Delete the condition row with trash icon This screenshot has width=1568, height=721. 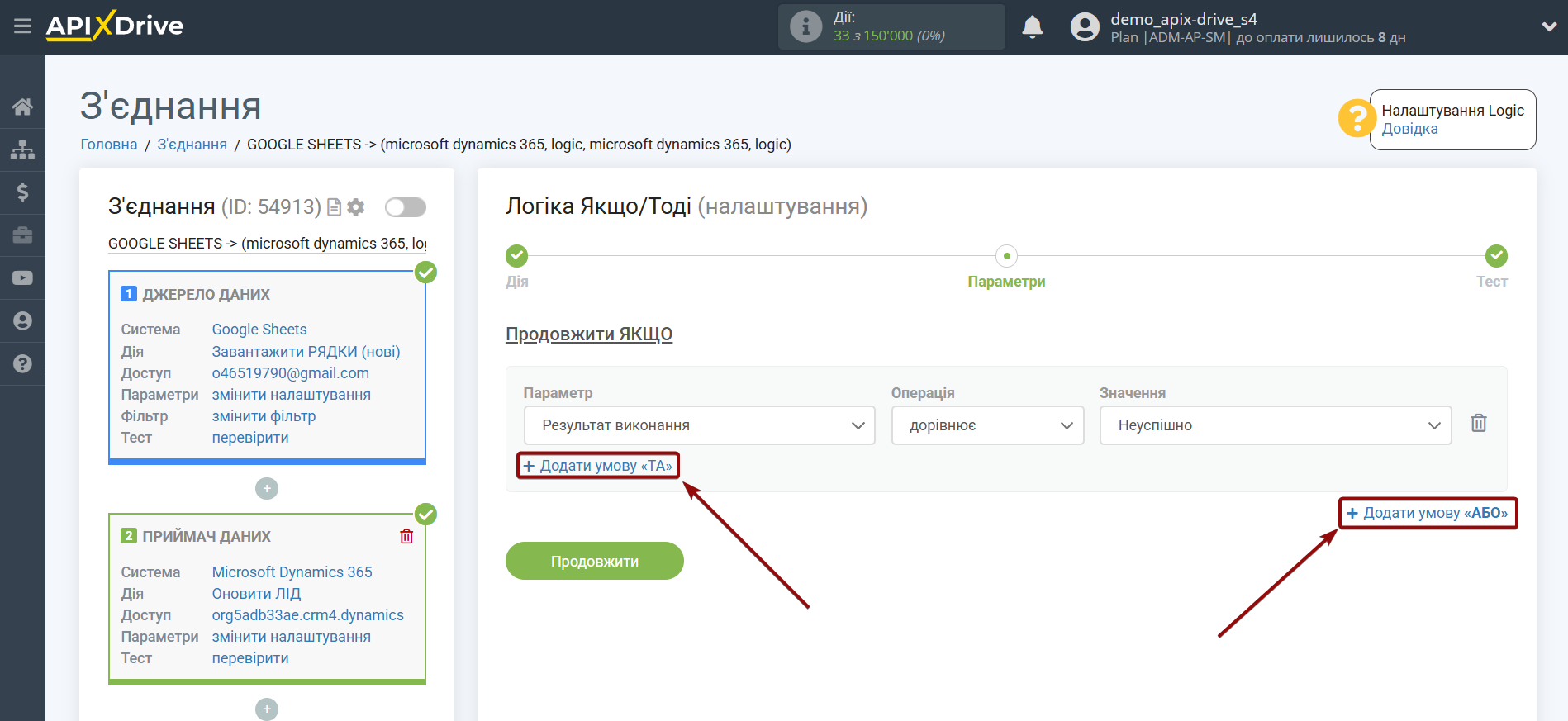tap(1479, 423)
